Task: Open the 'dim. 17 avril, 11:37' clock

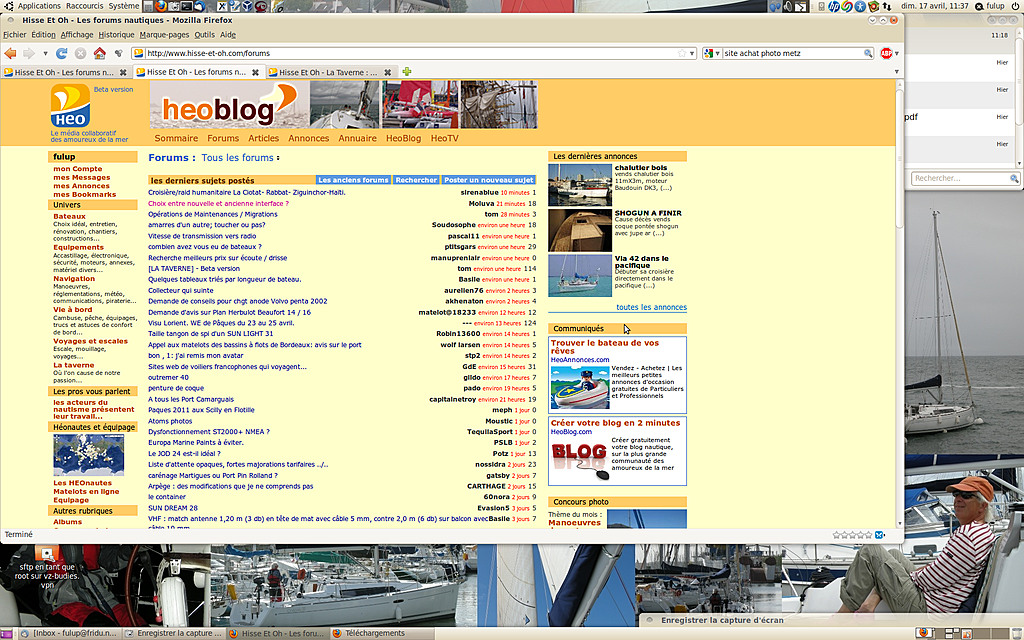Action: coord(935,6)
